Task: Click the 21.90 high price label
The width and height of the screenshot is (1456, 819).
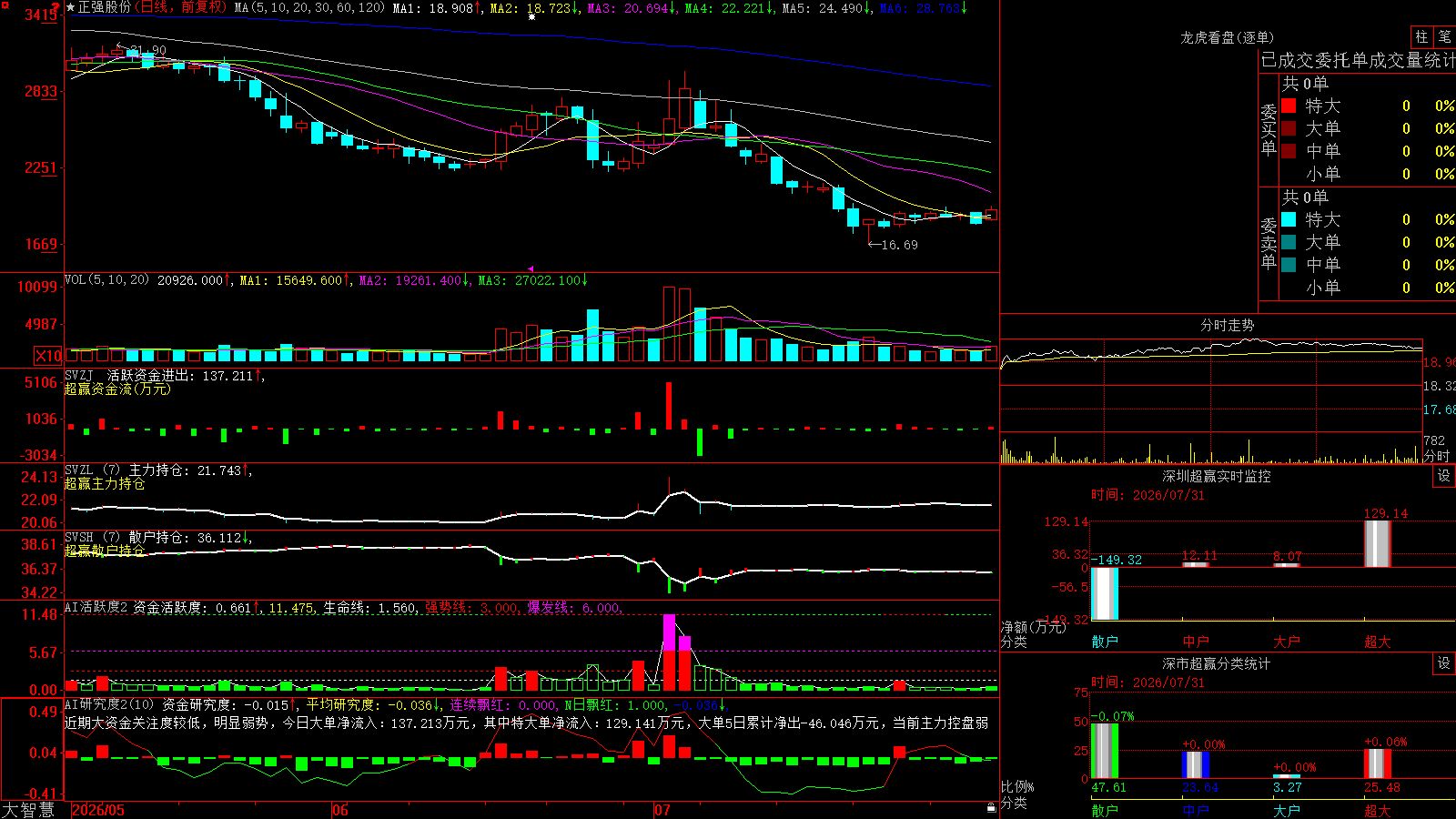Action: (x=147, y=50)
